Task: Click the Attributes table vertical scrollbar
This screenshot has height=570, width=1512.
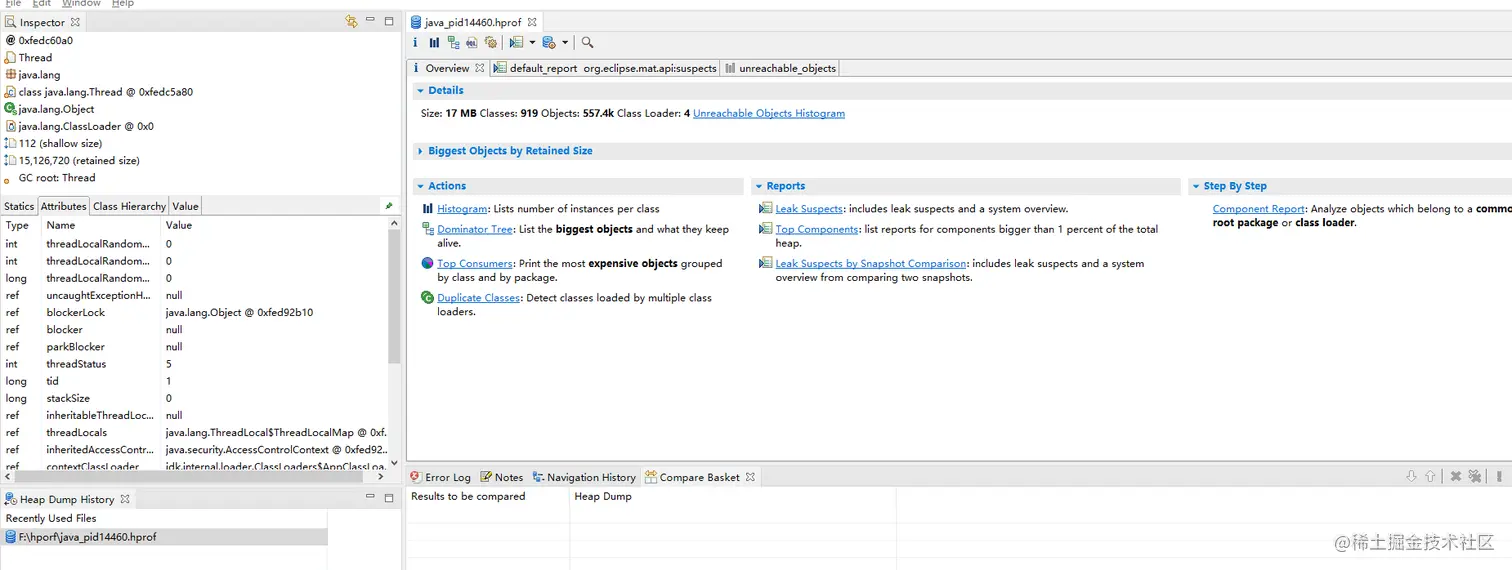Action: pyautogui.click(x=394, y=300)
